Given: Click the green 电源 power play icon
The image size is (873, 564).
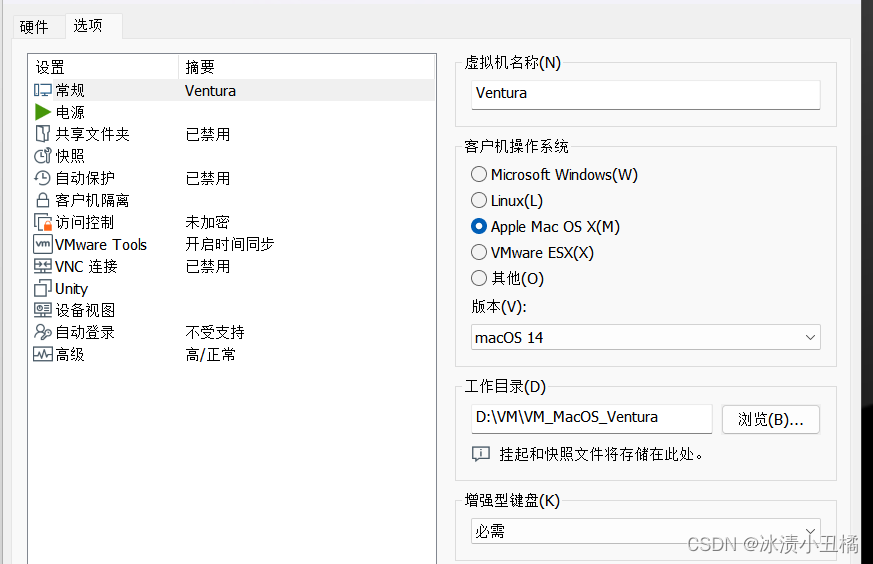Looking at the screenshot, I should pyautogui.click(x=43, y=112).
